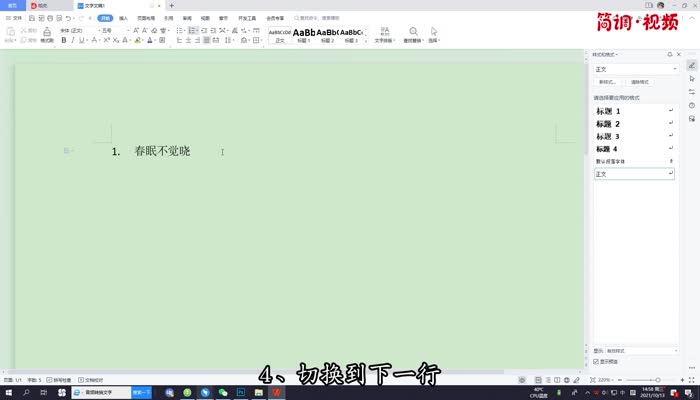Viewport: 700px width, 400px height.
Task: Toggle the show preview checkbox
Action: [596, 362]
